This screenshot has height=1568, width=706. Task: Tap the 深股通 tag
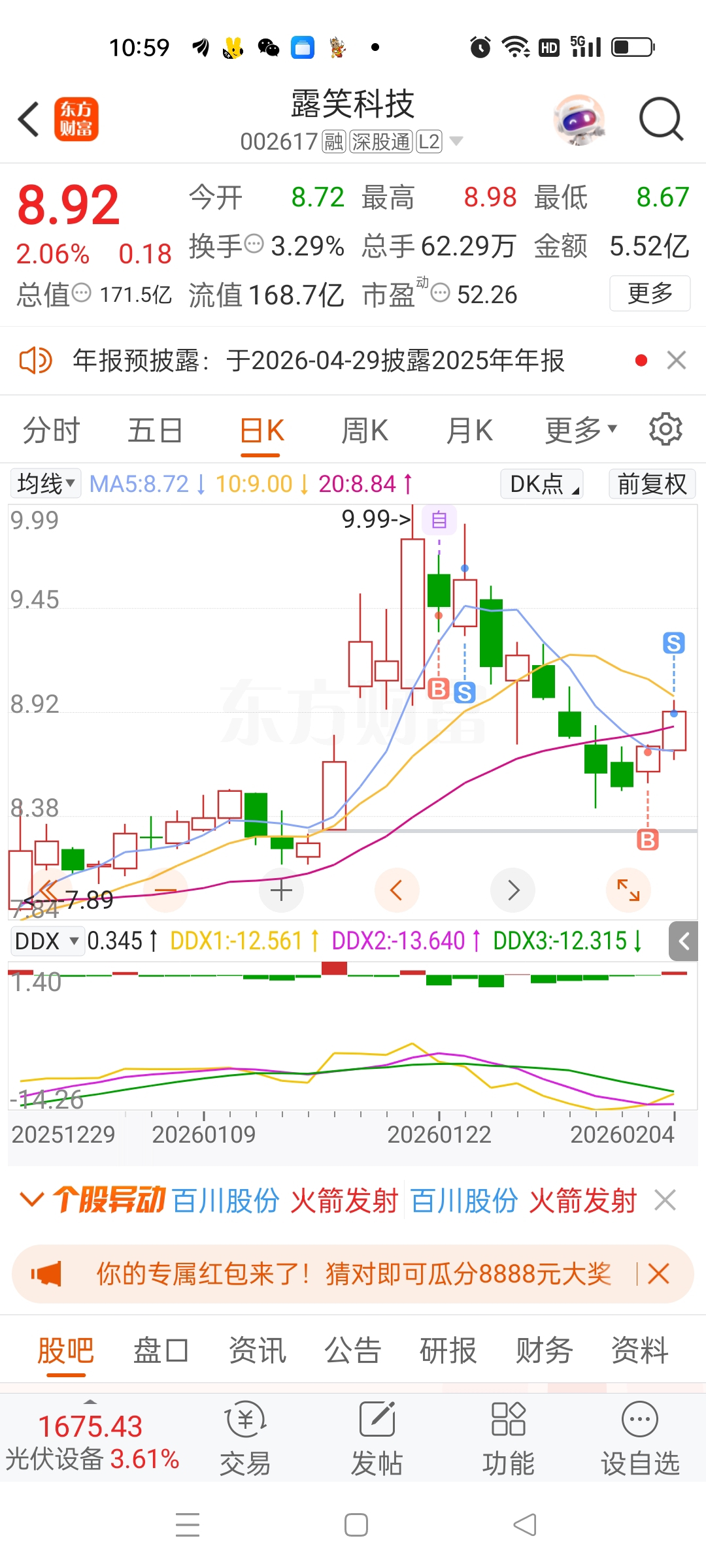381,141
